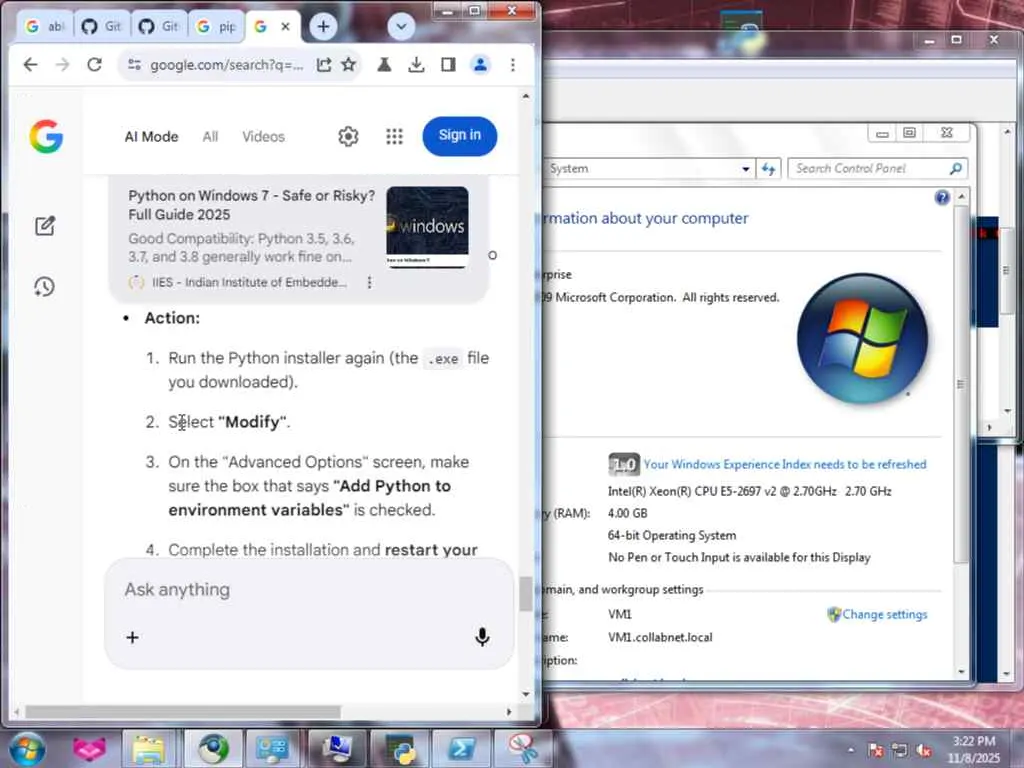The height and width of the screenshot is (768, 1024).
Task: Switch to Videos results
Action: [263, 136]
